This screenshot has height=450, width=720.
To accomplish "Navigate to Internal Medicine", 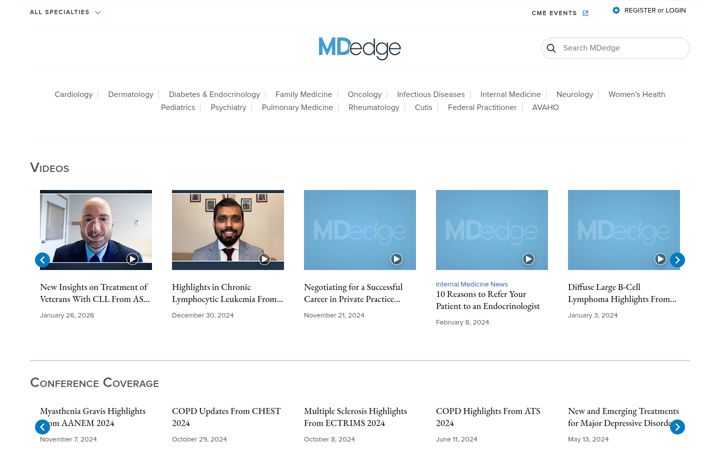I will point(510,94).
